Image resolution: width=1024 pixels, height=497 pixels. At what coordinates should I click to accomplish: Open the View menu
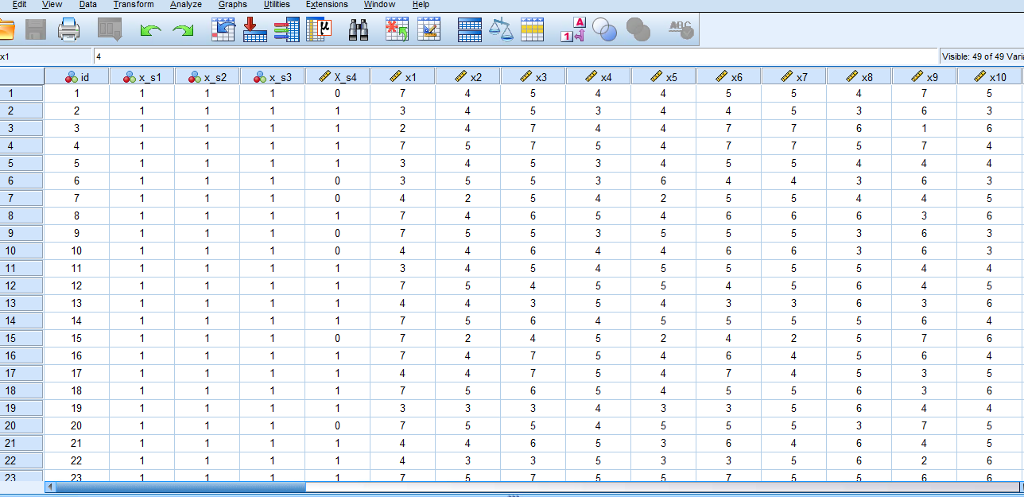click(x=52, y=5)
